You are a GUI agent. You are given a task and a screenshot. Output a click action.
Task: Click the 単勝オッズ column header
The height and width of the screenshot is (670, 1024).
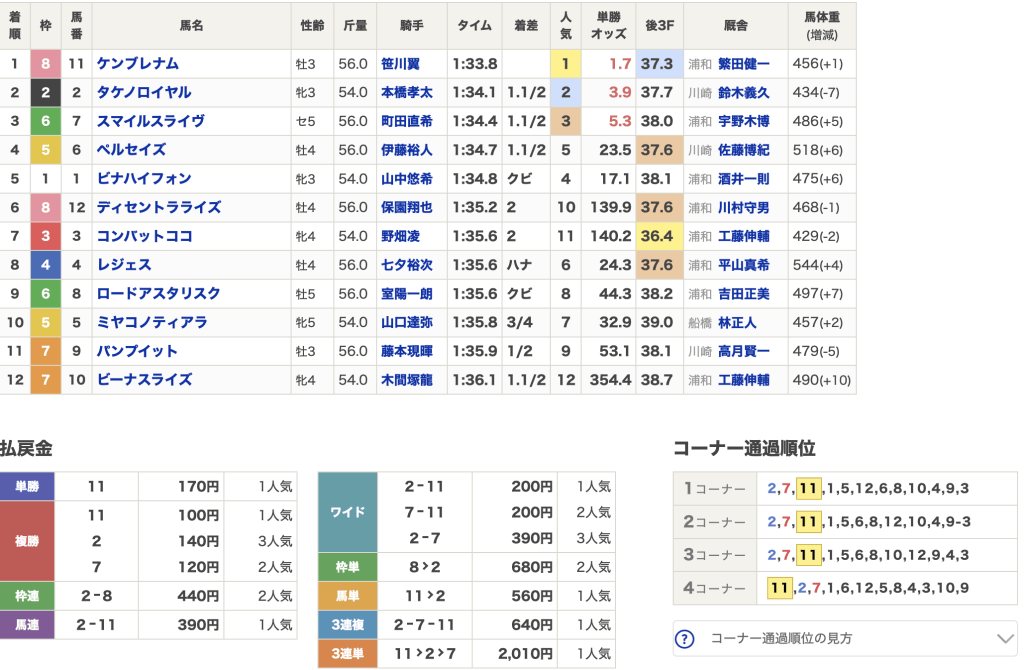coord(609,25)
